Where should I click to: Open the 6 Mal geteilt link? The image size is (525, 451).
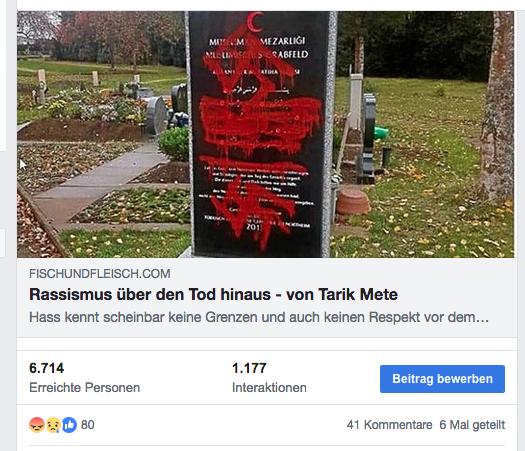472,425
